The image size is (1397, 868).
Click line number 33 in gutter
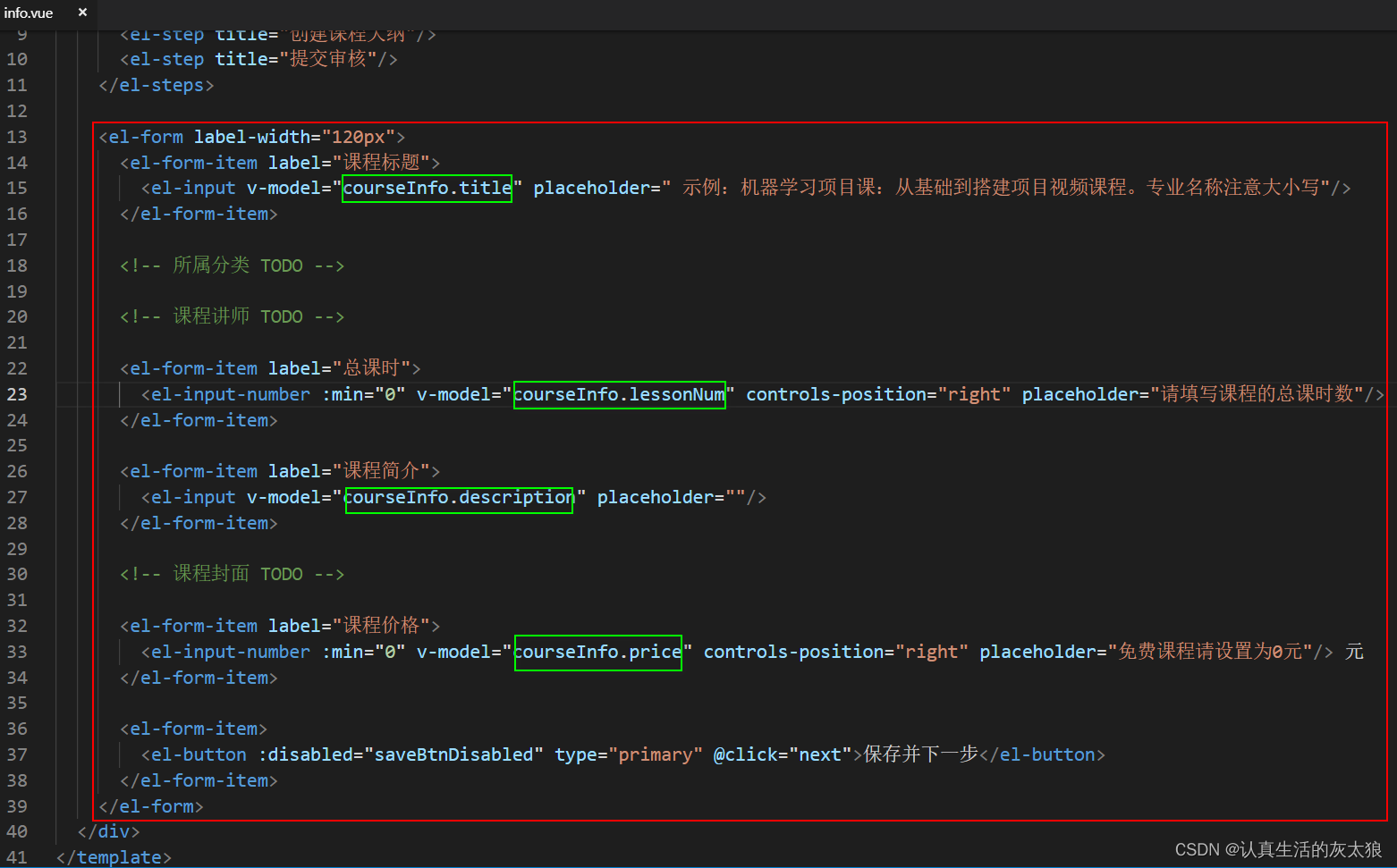point(17,652)
